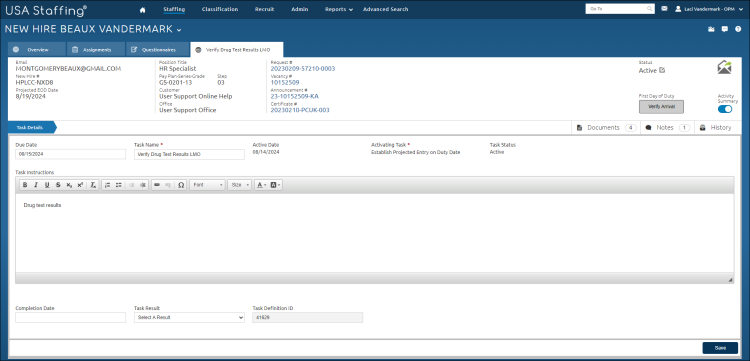Remove formatting with the Tx icon
Image resolution: width=750 pixels, height=361 pixels.
pos(93,185)
